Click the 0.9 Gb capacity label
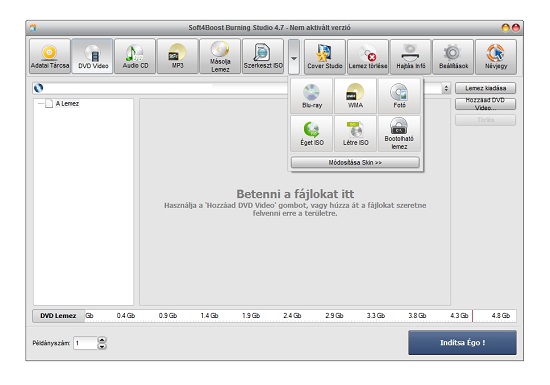The height and width of the screenshot is (385, 550). click(168, 316)
